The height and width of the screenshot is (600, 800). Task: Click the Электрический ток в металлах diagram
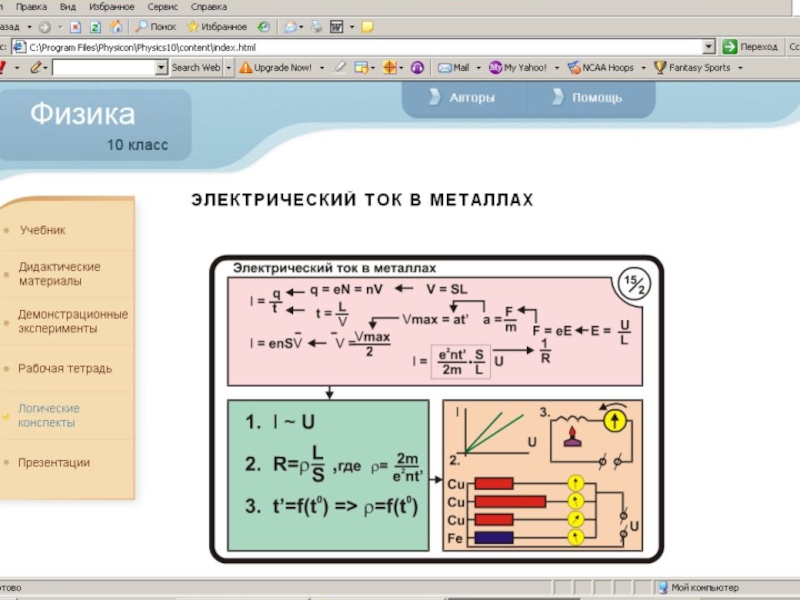pyautogui.click(x=437, y=409)
